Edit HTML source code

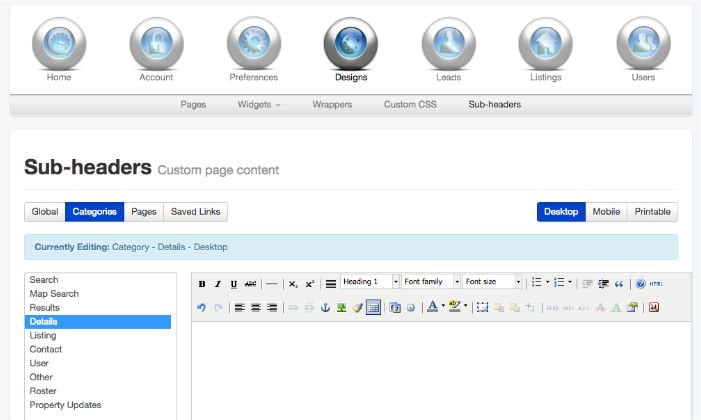click(656, 284)
